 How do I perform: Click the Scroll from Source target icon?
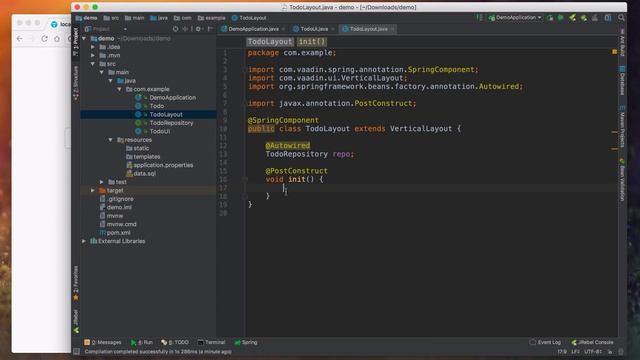(176, 29)
